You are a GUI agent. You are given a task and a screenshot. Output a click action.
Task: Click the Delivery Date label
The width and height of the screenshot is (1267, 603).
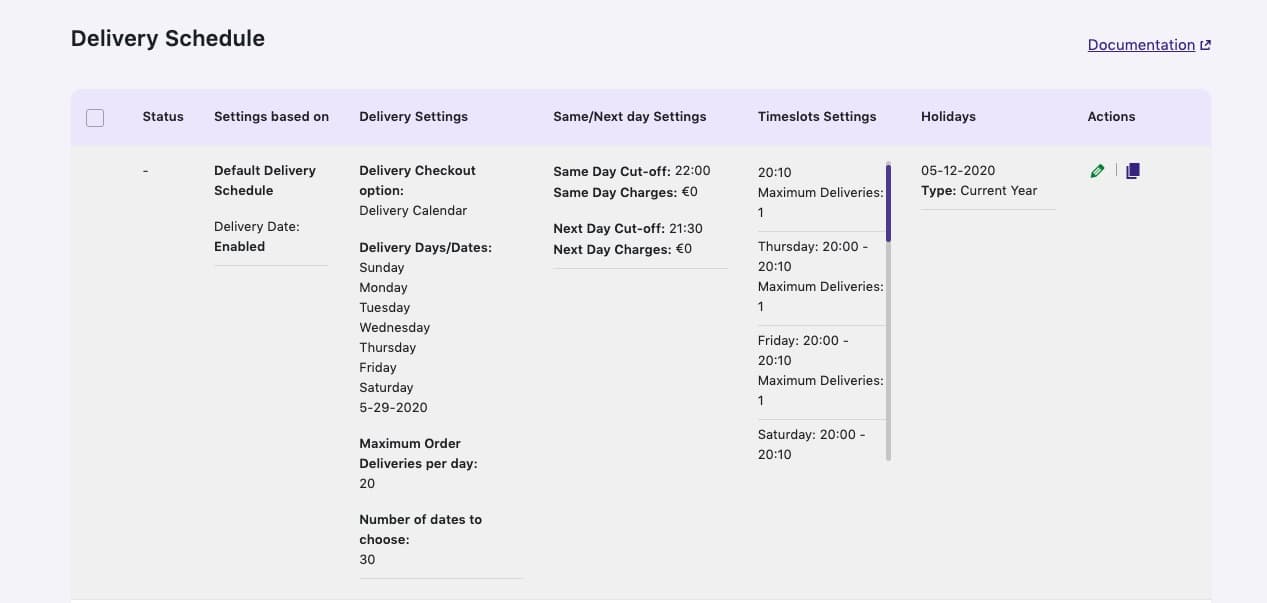257,227
